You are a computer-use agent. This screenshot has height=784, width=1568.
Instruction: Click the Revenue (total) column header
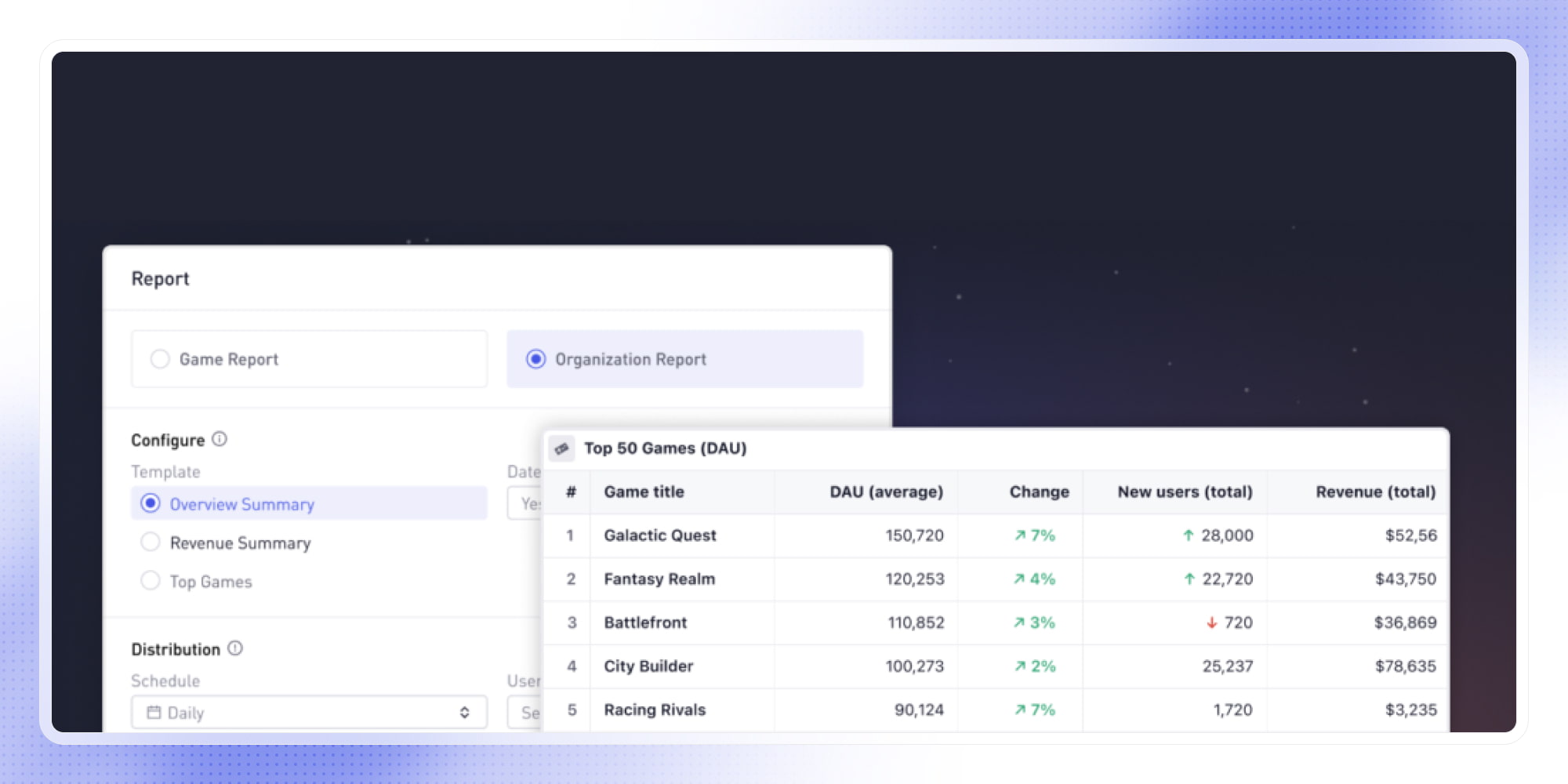pos(1375,492)
